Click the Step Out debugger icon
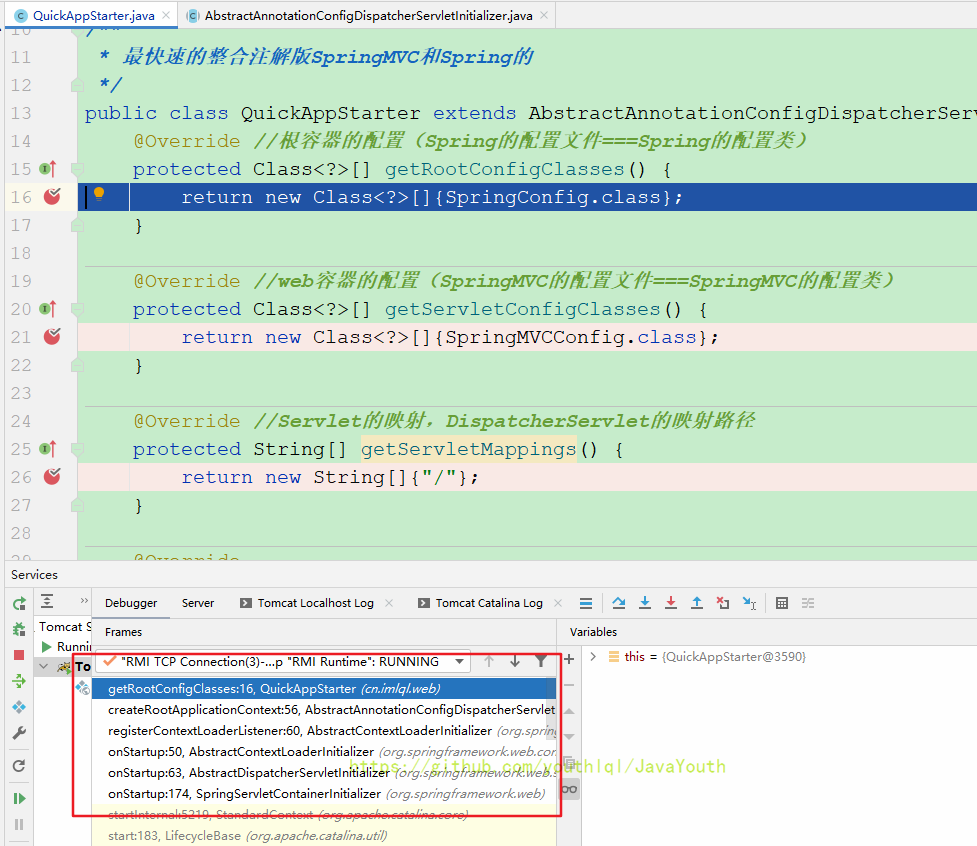Screen dimensions: 977x846 click(x=697, y=603)
